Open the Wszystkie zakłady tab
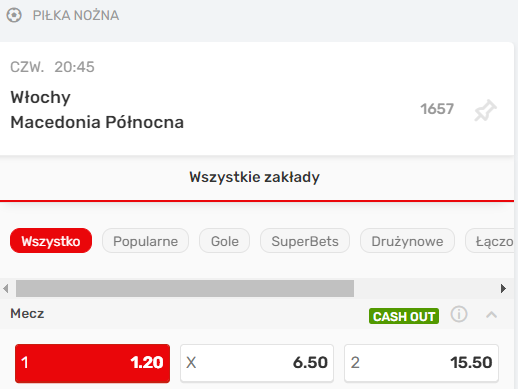The image size is (518, 389). 254,177
